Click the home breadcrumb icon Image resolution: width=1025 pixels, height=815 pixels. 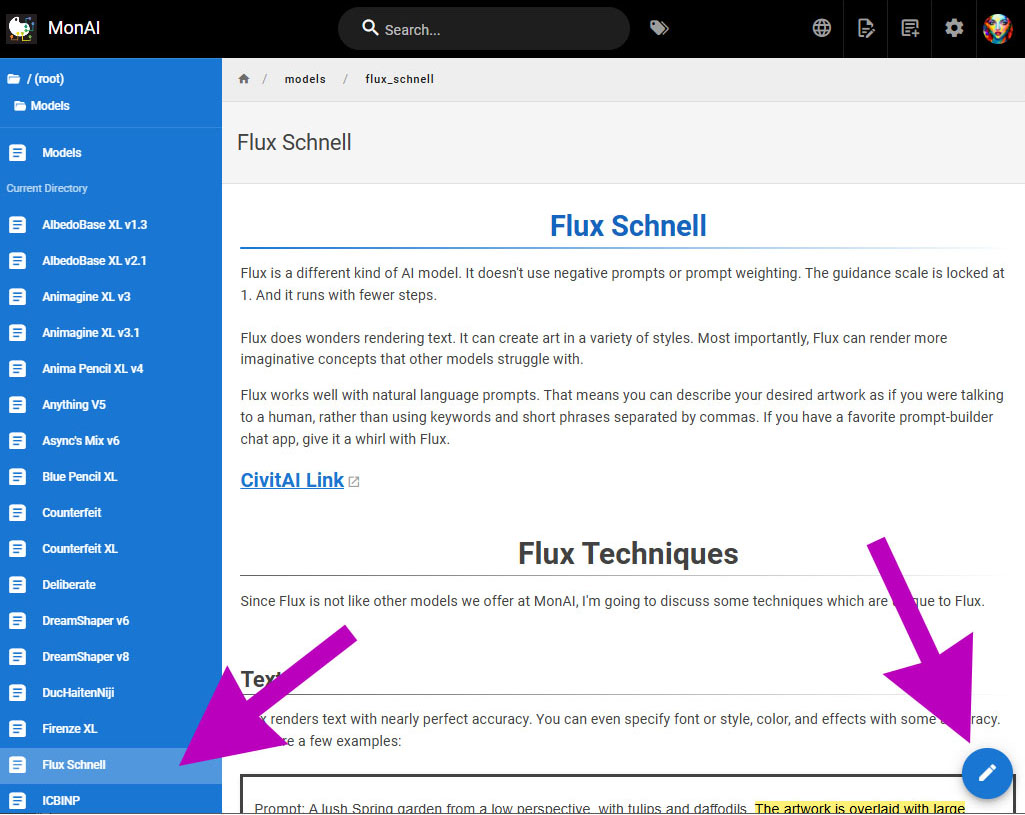[x=243, y=79]
